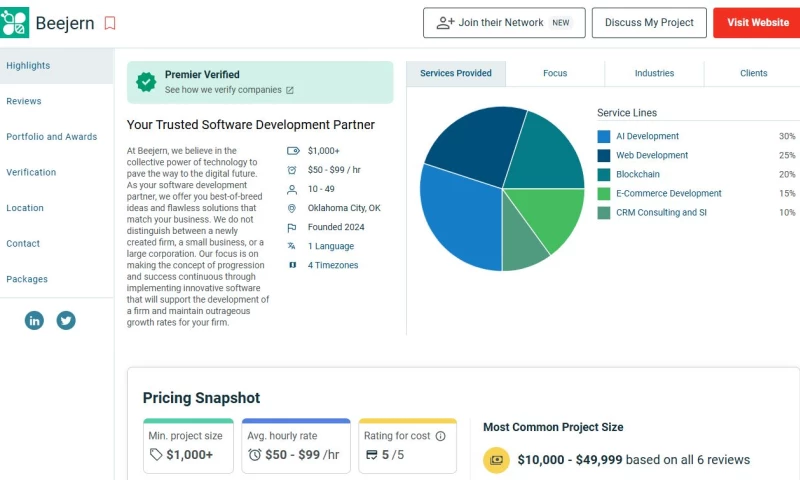Switch to the Industries tab

click(x=654, y=73)
